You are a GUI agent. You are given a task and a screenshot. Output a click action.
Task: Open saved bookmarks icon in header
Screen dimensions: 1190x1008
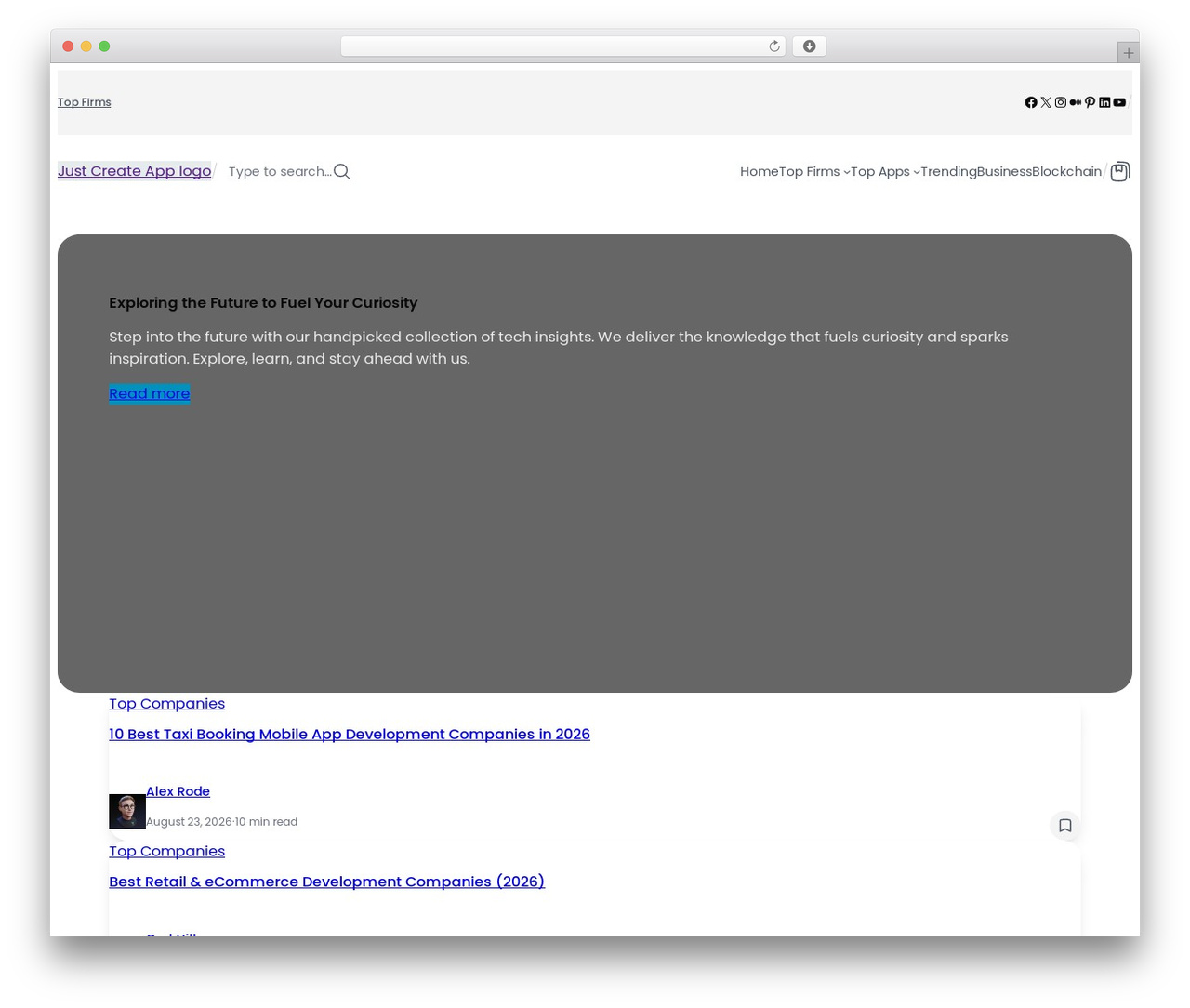1120,171
